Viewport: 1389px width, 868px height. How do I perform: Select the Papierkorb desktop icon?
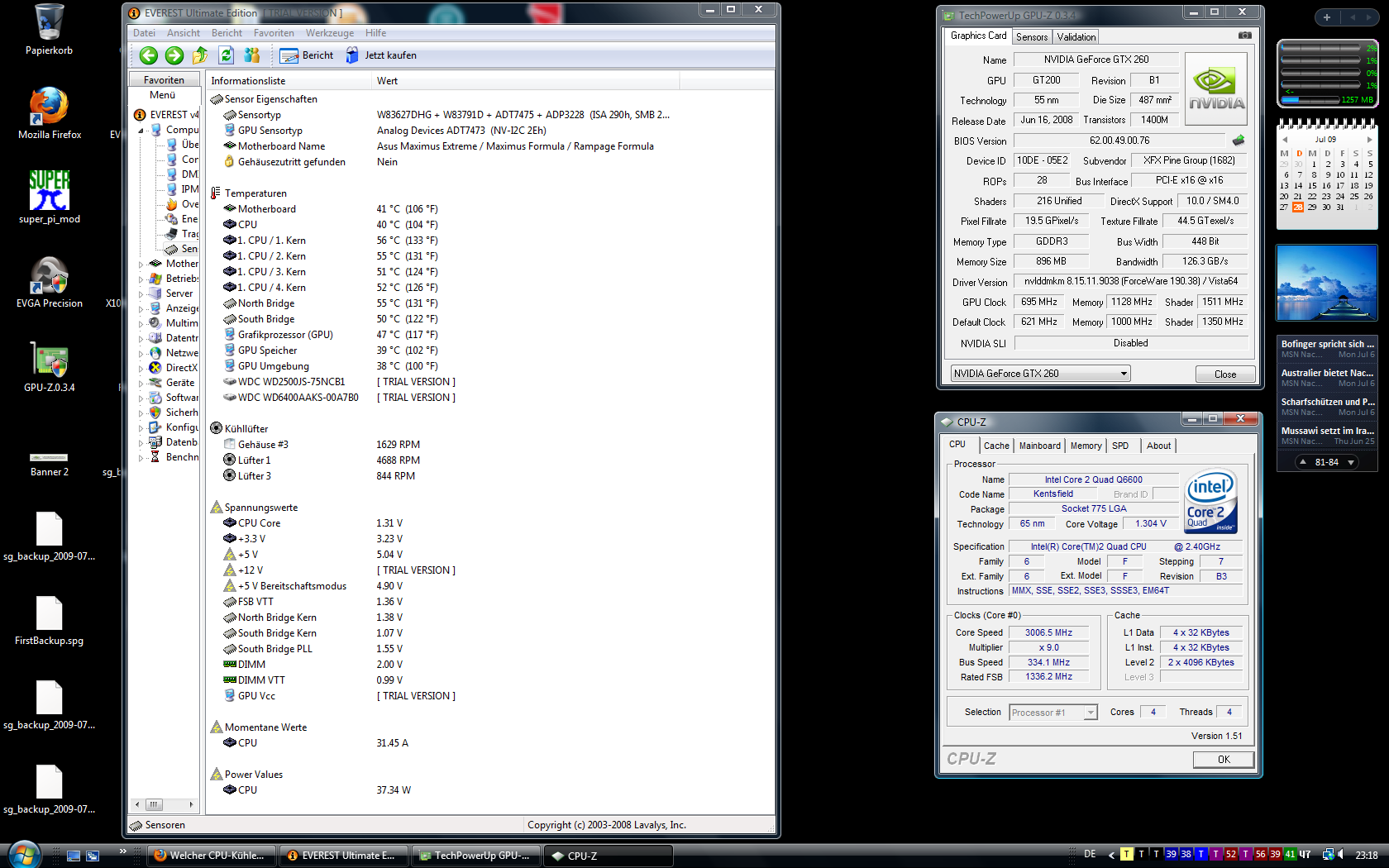[49, 30]
